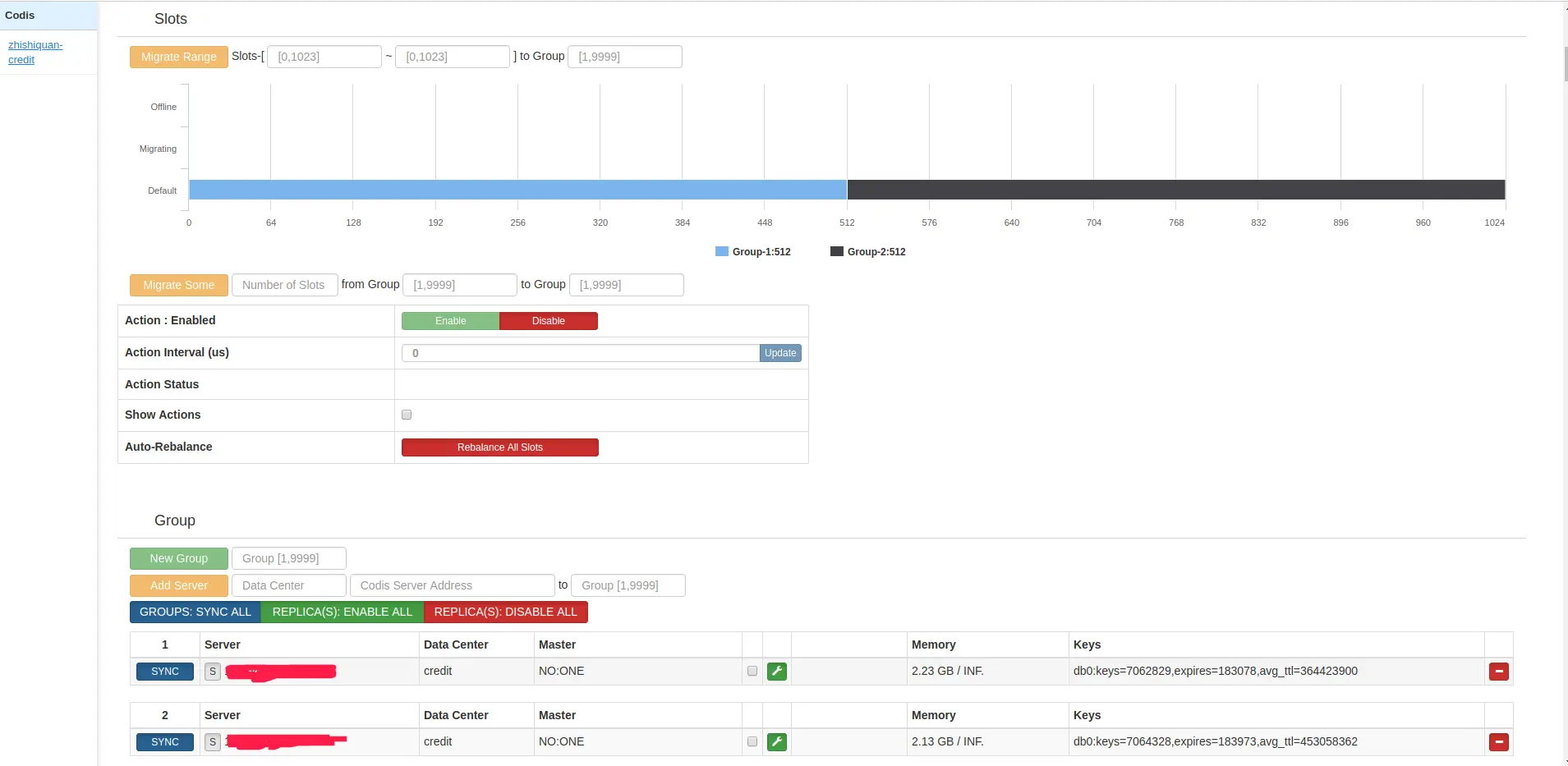Click REPLICA(S): ENABLE ALL

[x=343, y=612]
